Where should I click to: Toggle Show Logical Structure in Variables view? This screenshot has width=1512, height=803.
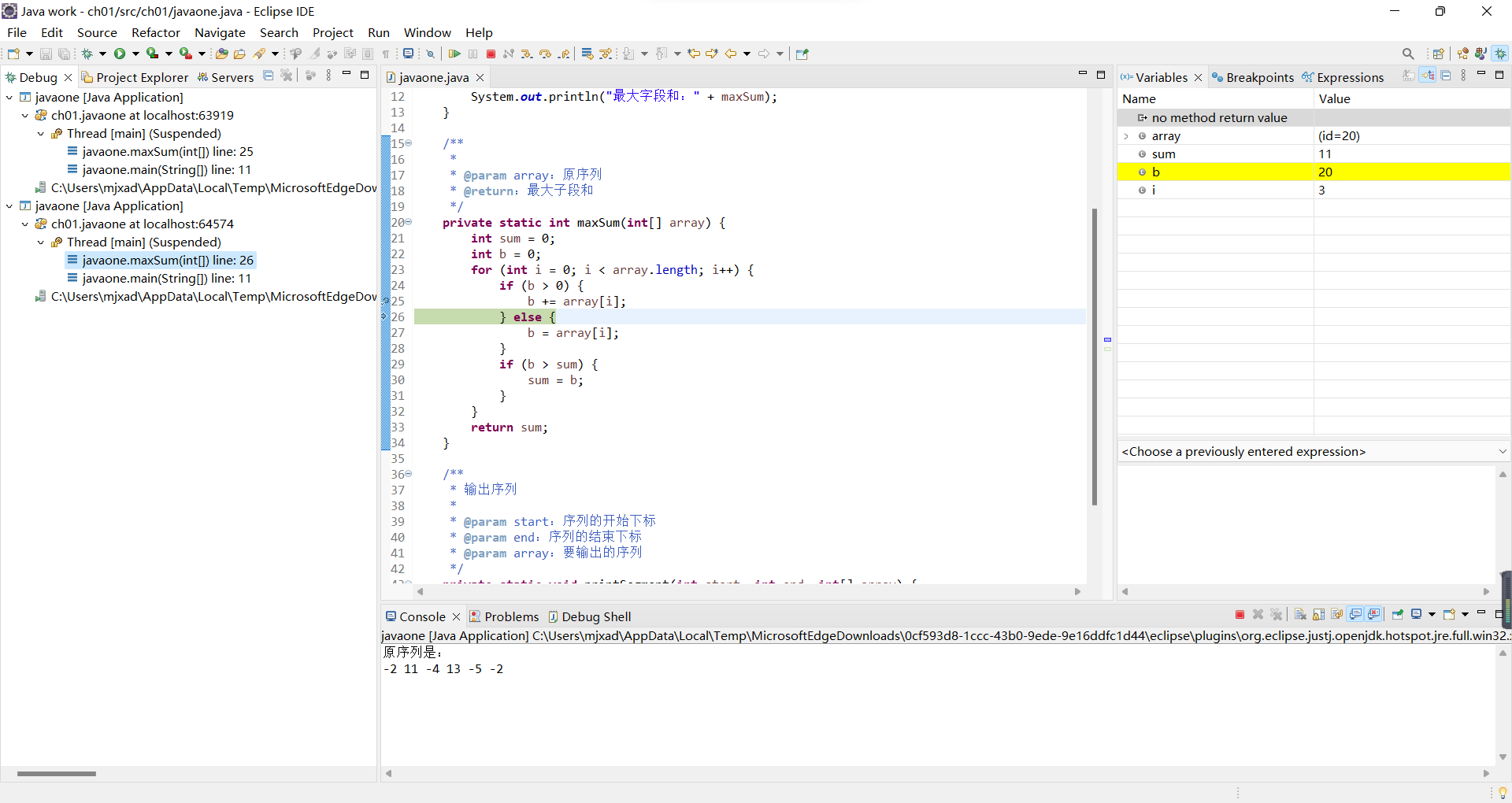pyautogui.click(x=1428, y=76)
